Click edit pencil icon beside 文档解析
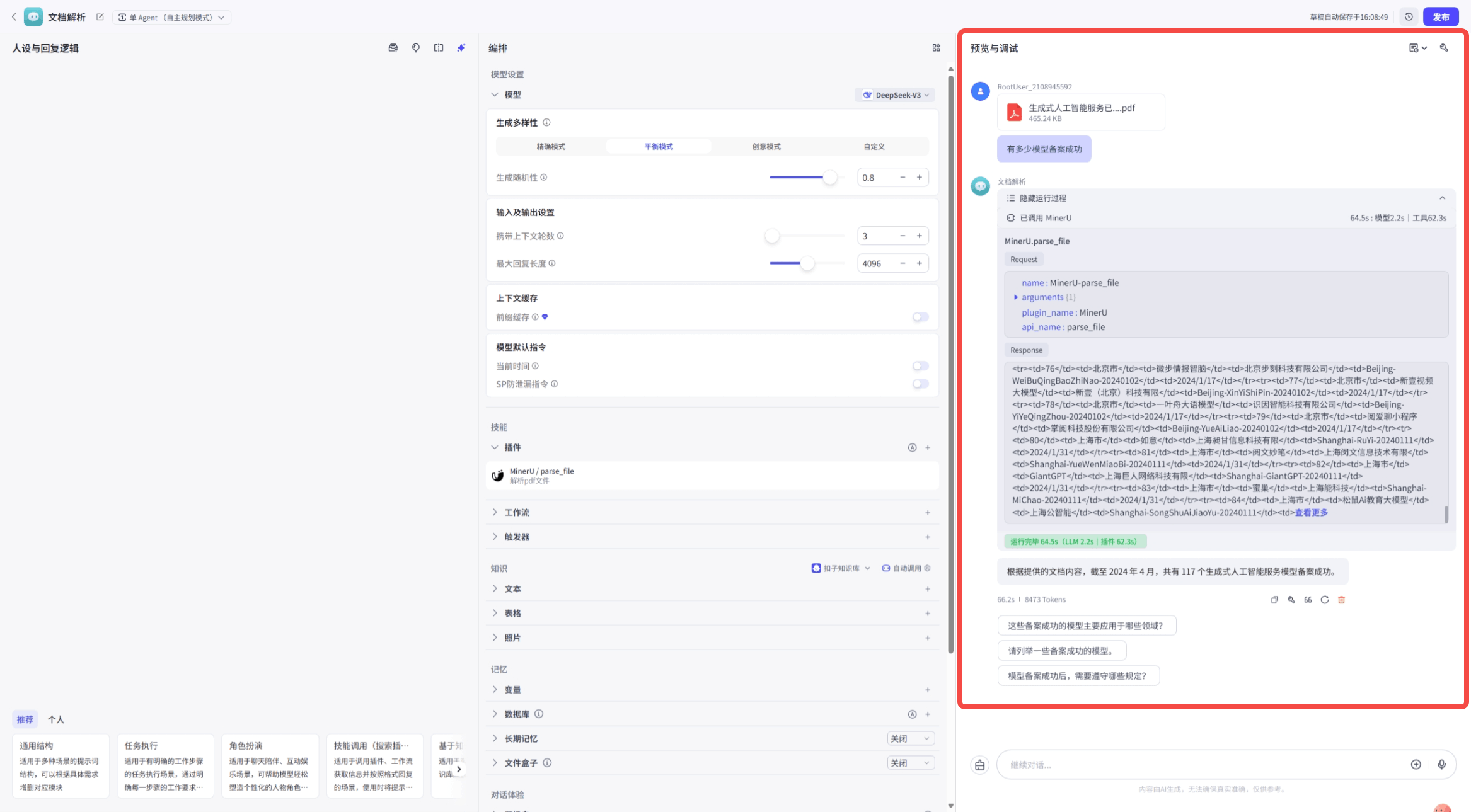Viewport: 1471px width, 812px height. [100, 17]
